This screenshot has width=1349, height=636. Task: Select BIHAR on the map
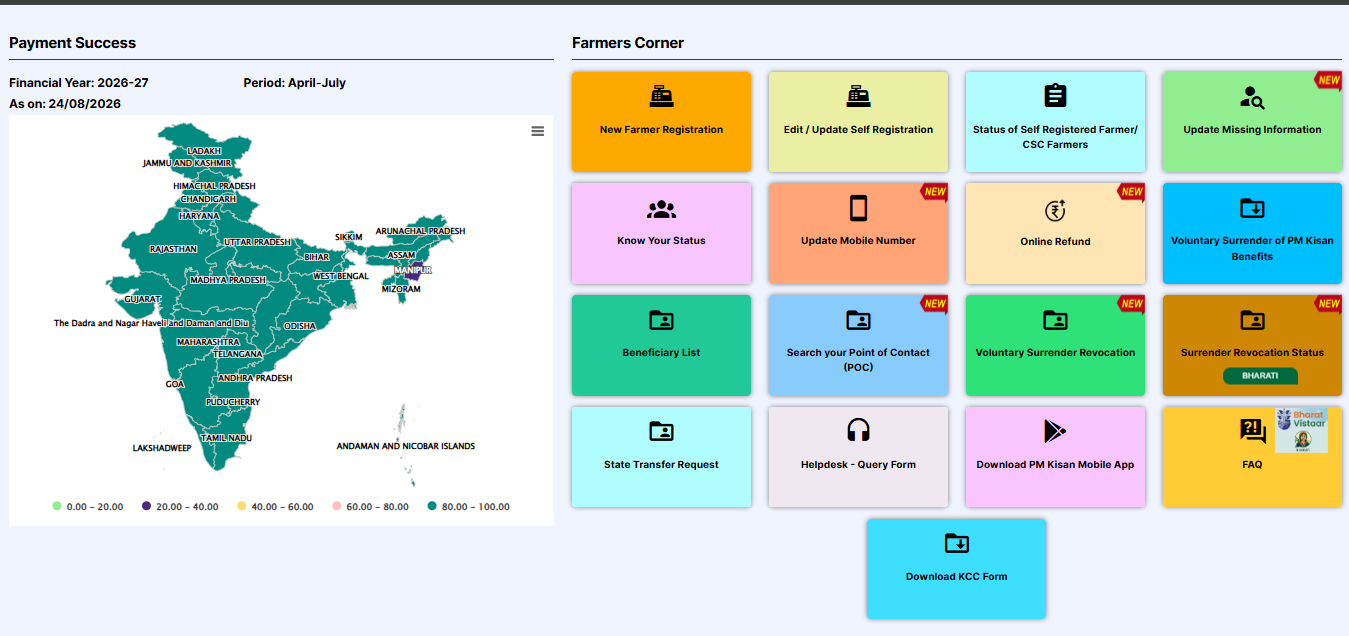(x=316, y=257)
